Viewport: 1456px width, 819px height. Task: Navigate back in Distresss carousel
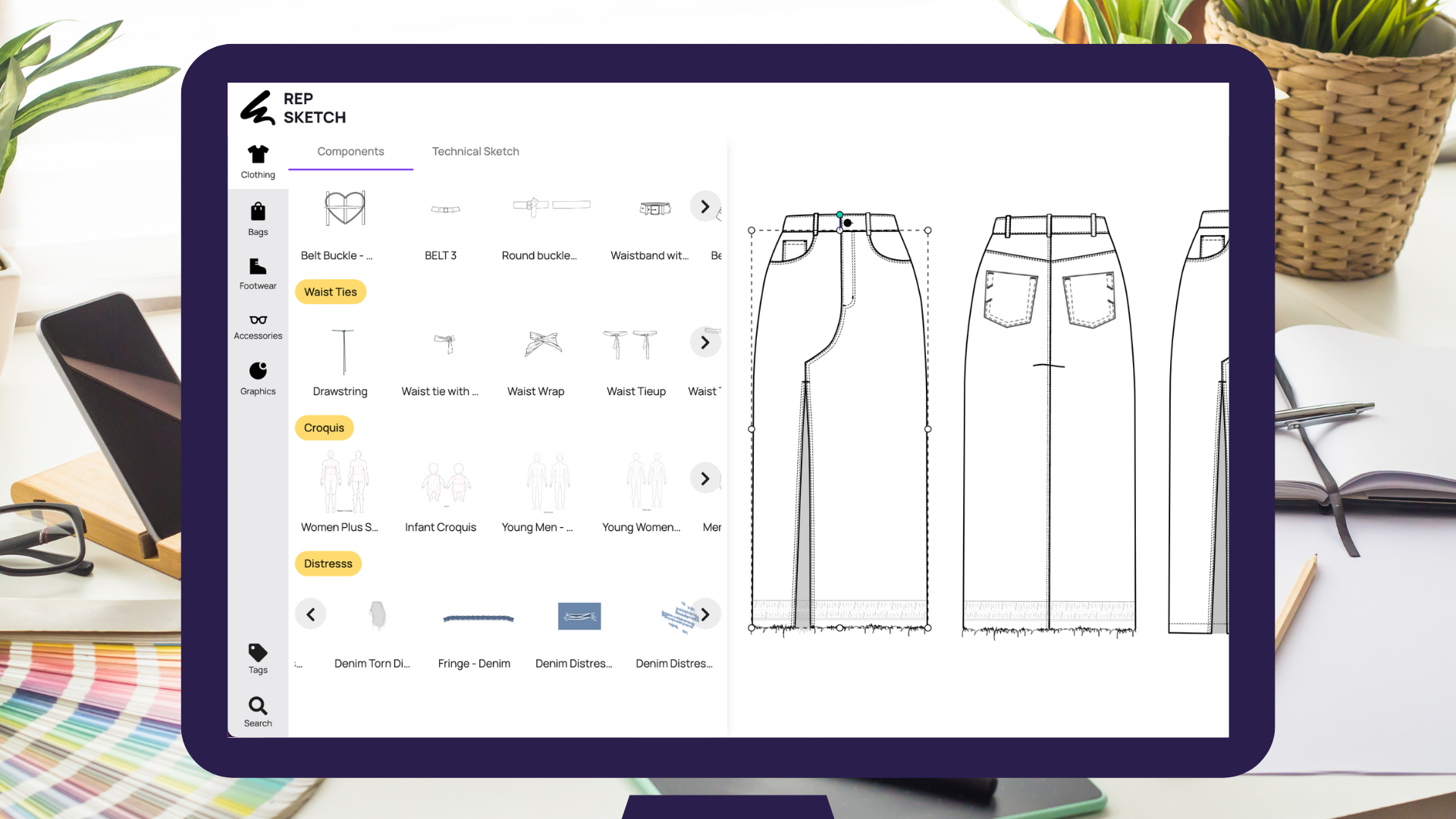pyautogui.click(x=311, y=614)
